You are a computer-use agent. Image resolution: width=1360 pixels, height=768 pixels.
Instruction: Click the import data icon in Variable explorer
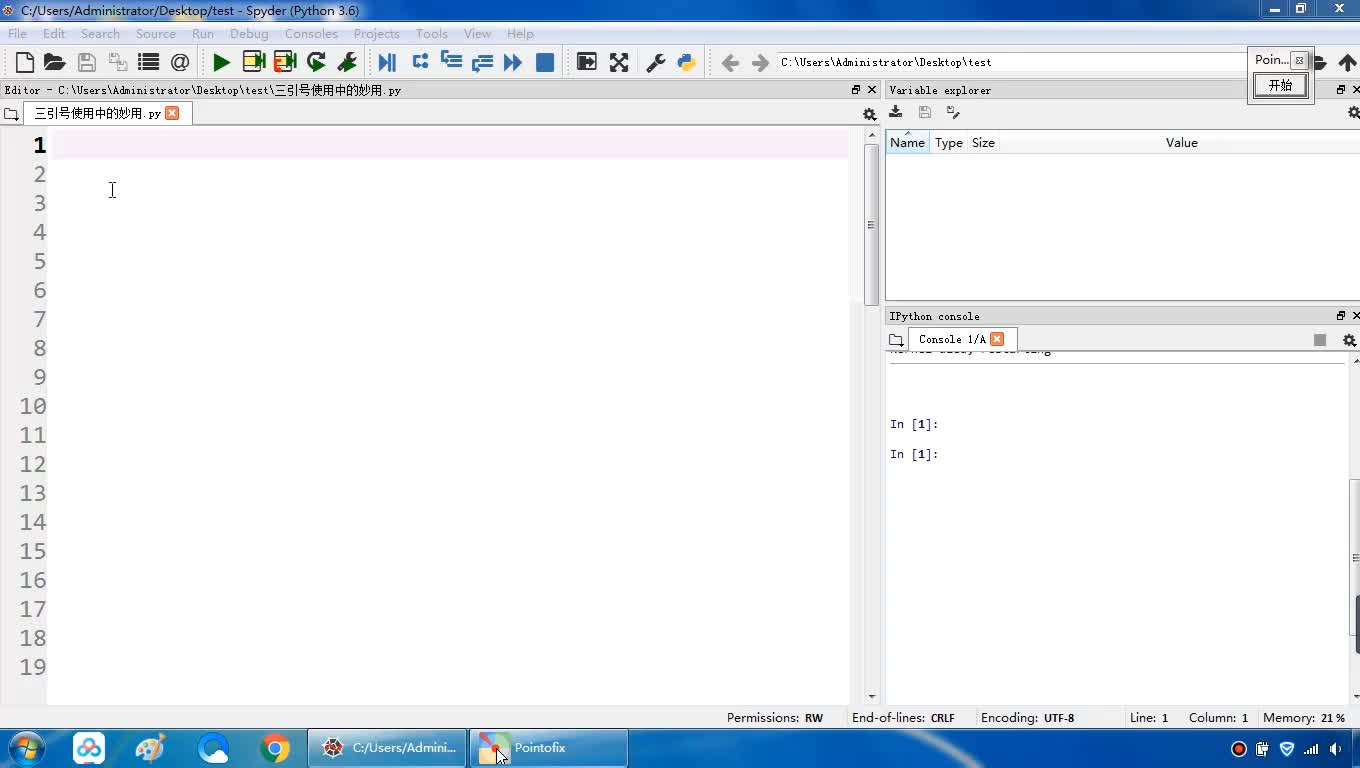[896, 112]
